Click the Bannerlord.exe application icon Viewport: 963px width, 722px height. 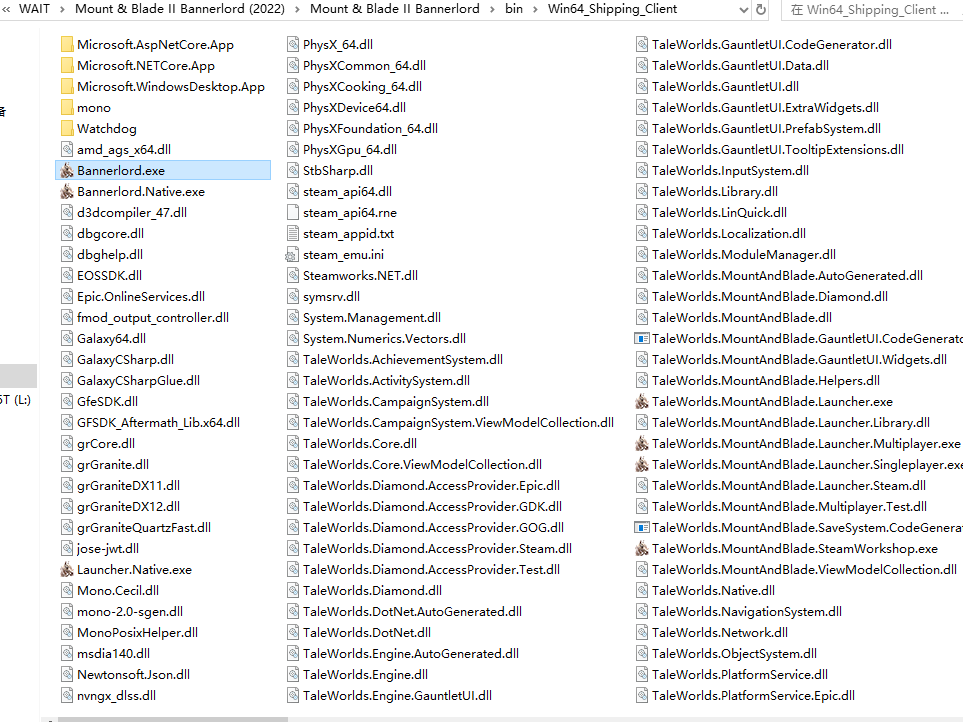[67, 171]
